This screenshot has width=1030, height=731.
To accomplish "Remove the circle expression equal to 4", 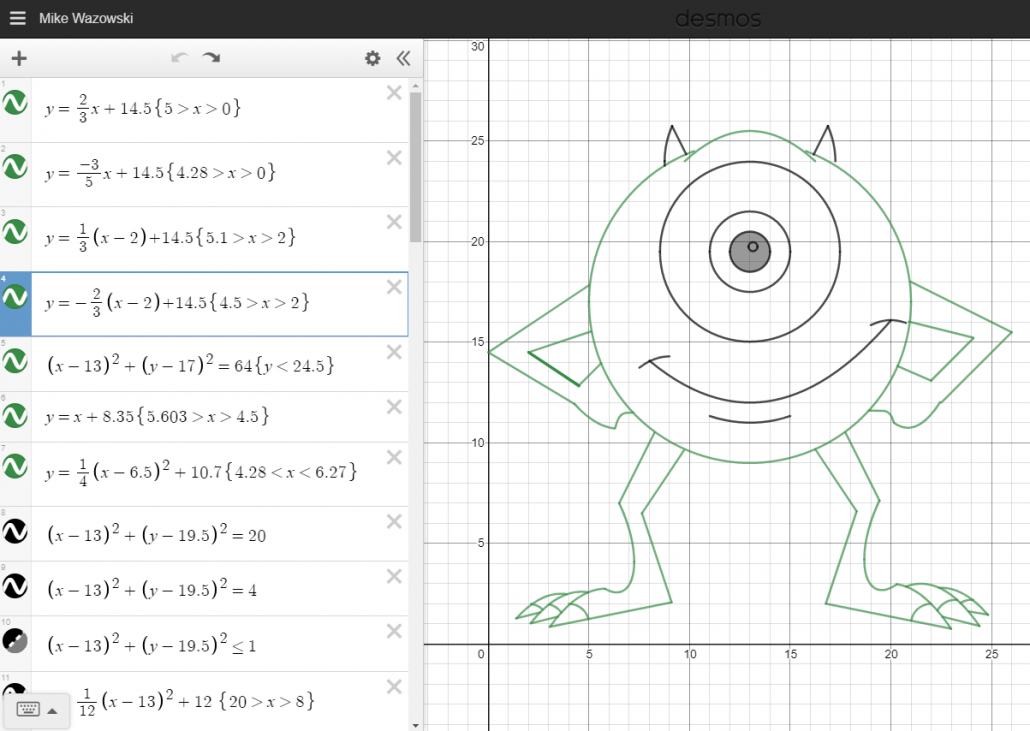I will click(394, 576).
